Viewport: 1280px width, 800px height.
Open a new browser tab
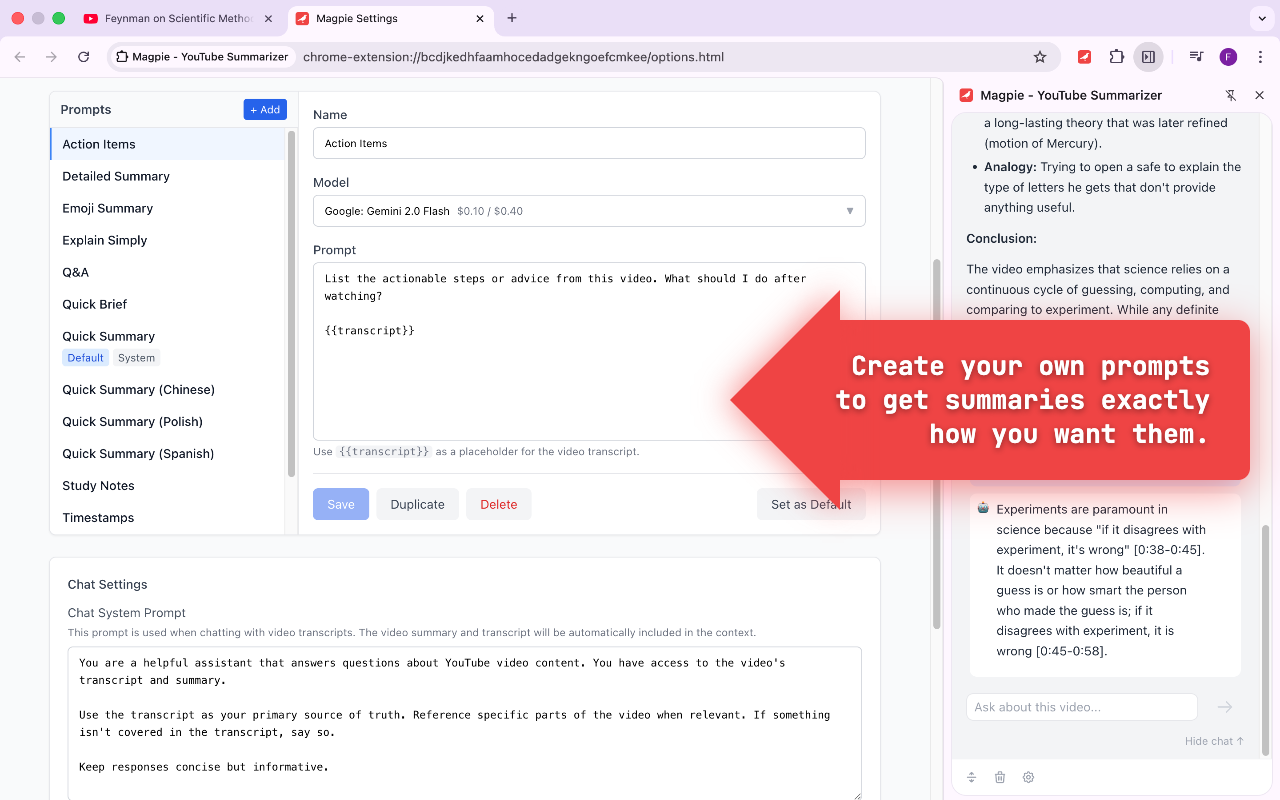[x=512, y=18]
